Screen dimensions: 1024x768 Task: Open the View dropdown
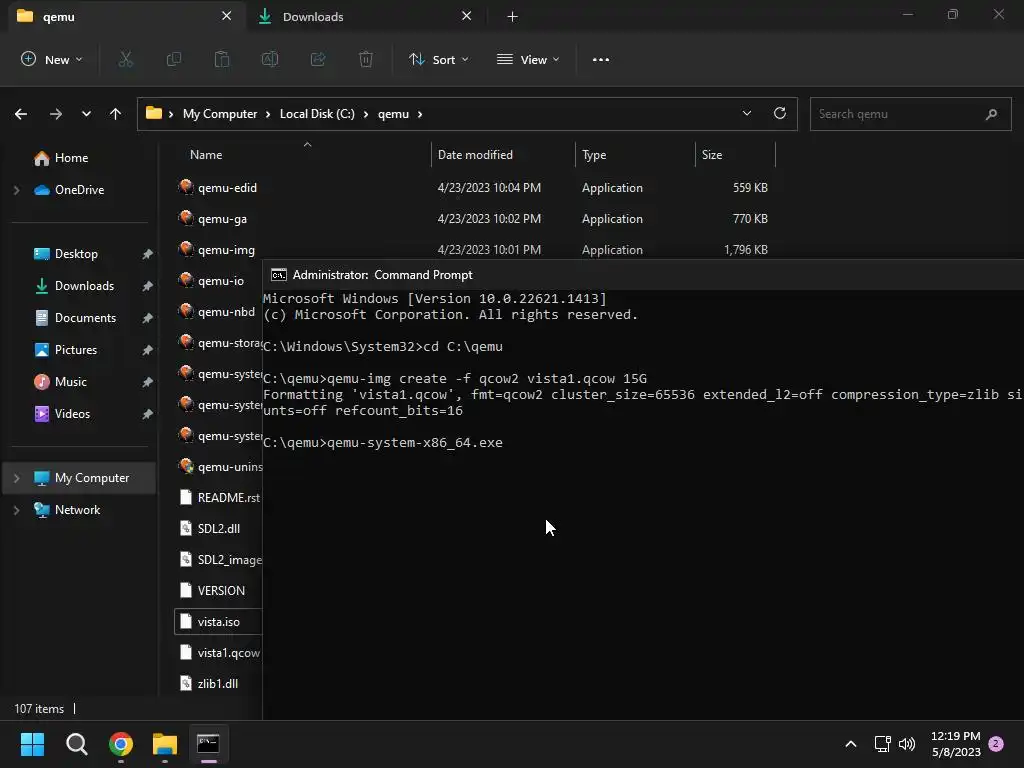[x=528, y=59]
